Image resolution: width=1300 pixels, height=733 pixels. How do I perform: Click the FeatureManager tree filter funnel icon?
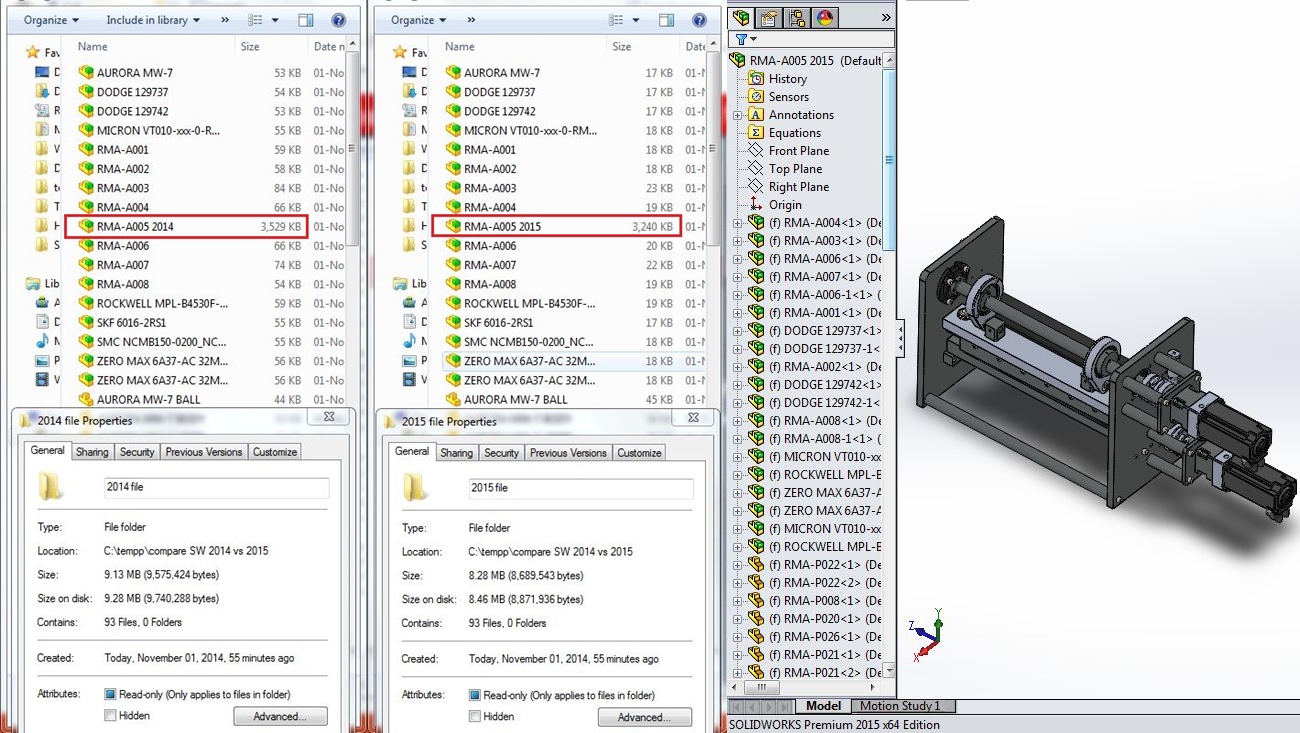pyautogui.click(x=742, y=40)
